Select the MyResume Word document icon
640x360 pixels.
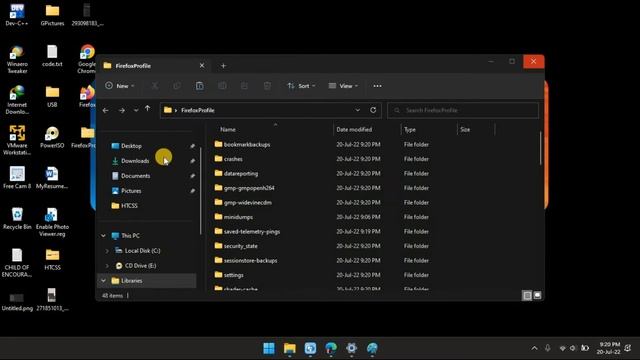(x=52, y=178)
